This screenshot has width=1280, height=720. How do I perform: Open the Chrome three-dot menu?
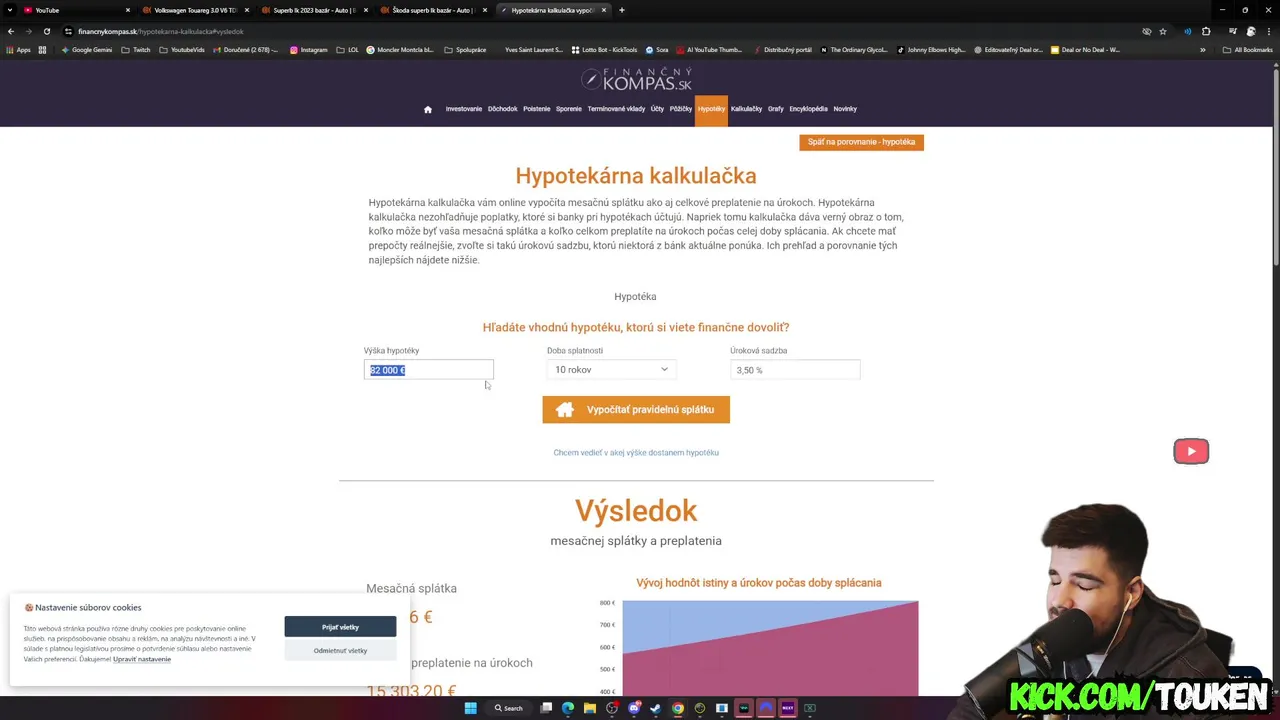(x=1269, y=31)
